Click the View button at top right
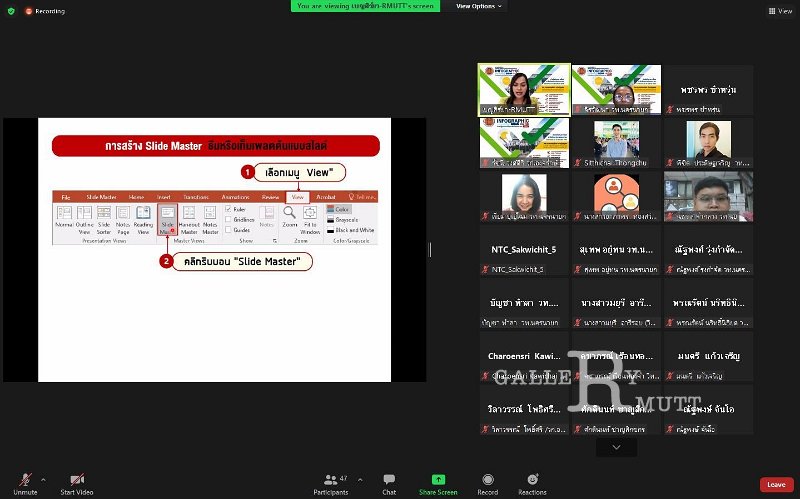 [x=780, y=11]
